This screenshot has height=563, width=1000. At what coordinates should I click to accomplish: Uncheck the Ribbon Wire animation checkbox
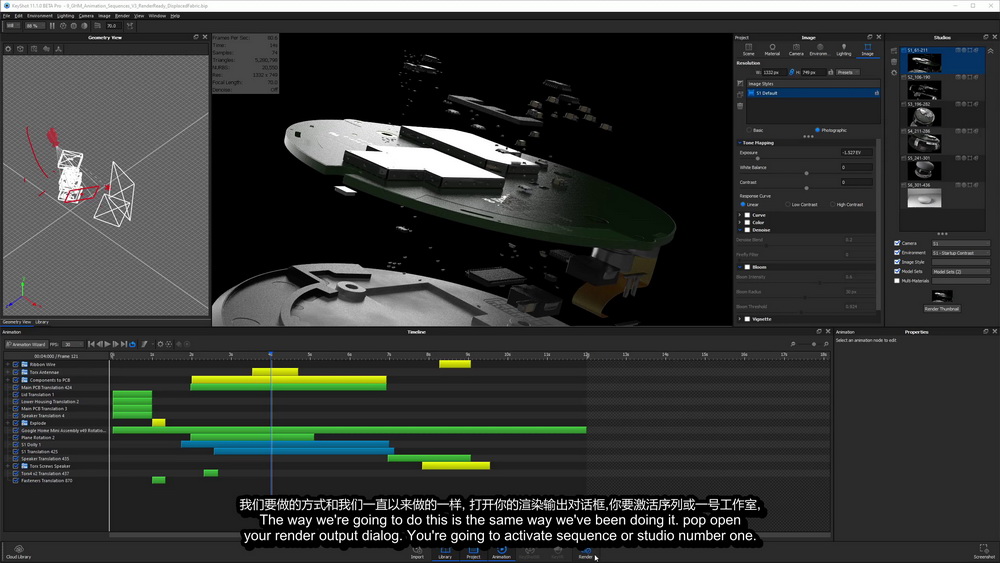pos(16,365)
